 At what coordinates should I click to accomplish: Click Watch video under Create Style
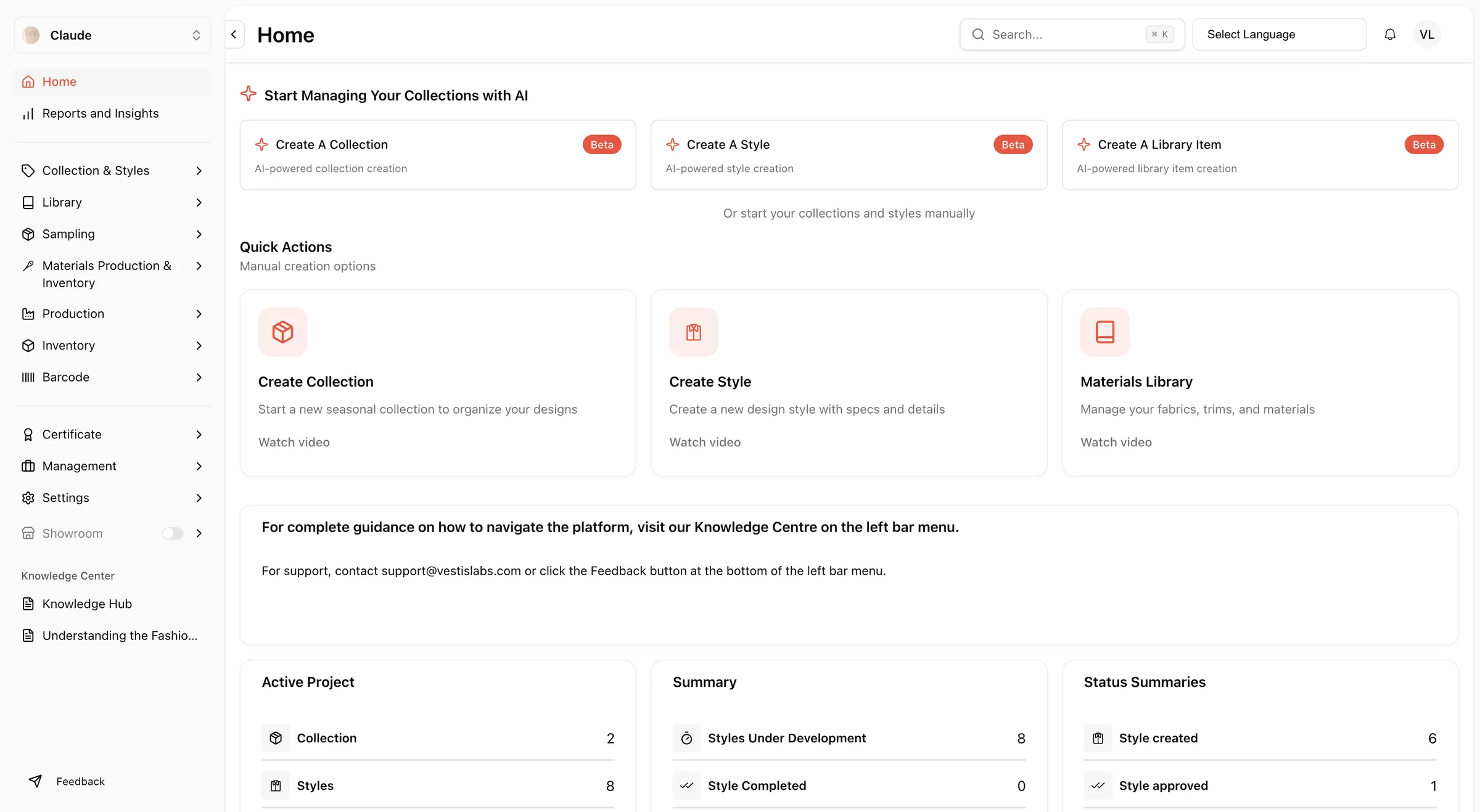coord(705,442)
